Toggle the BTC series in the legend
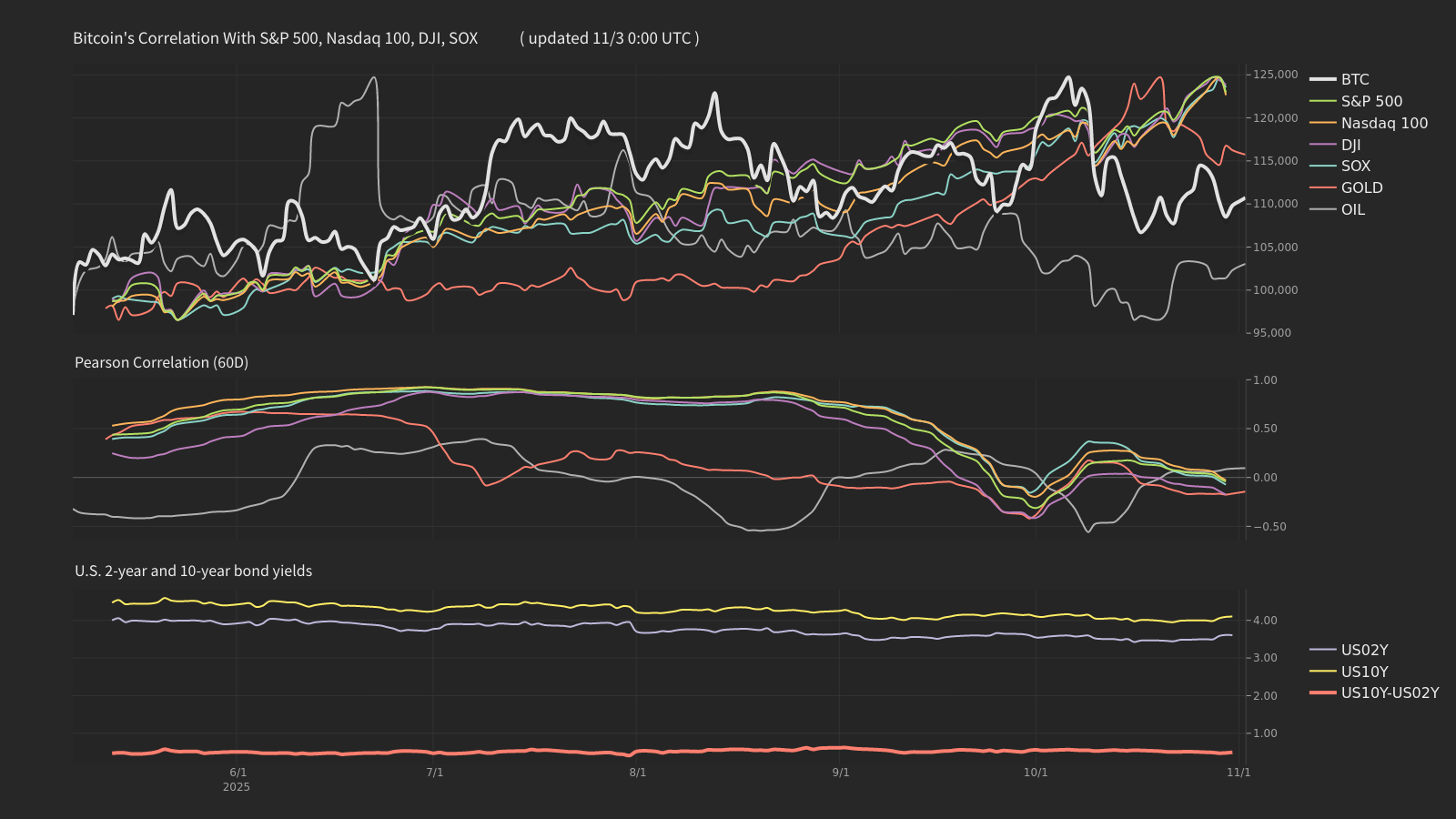 1354,79
